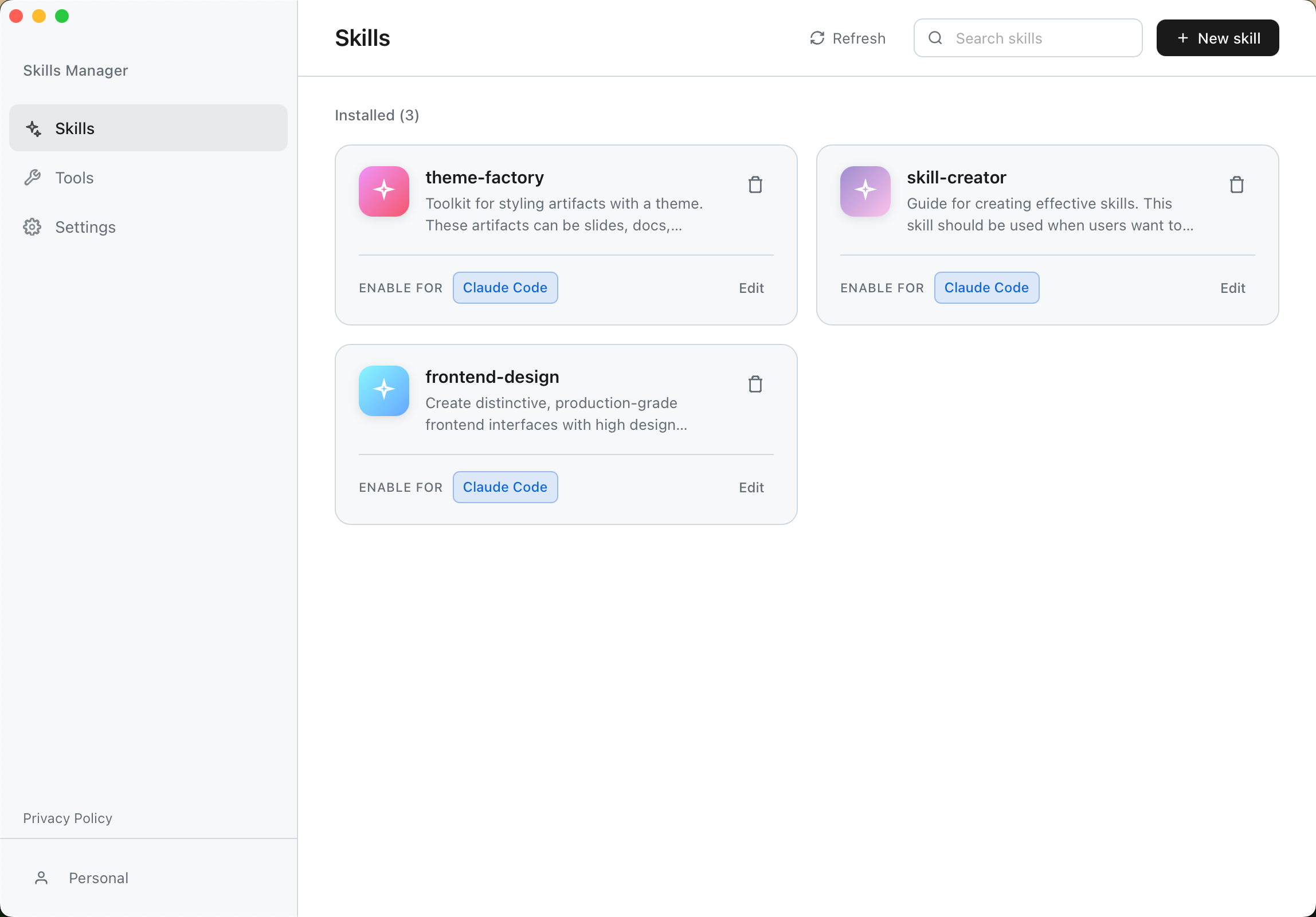1316x917 pixels.
Task: Open the Privacy Policy link
Action: pyautogui.click(x=68, y=818)
